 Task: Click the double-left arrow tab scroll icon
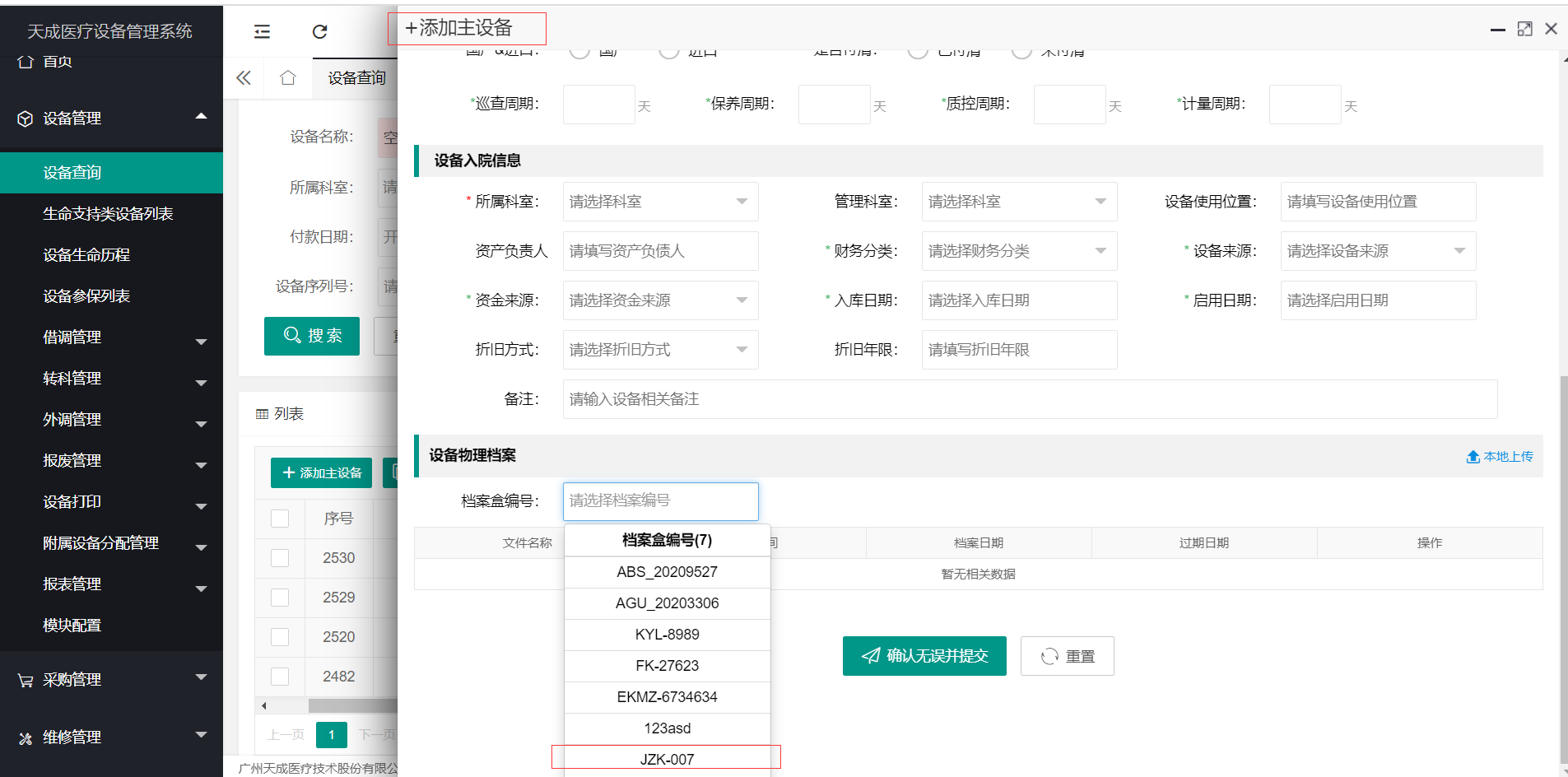(244, 78)
